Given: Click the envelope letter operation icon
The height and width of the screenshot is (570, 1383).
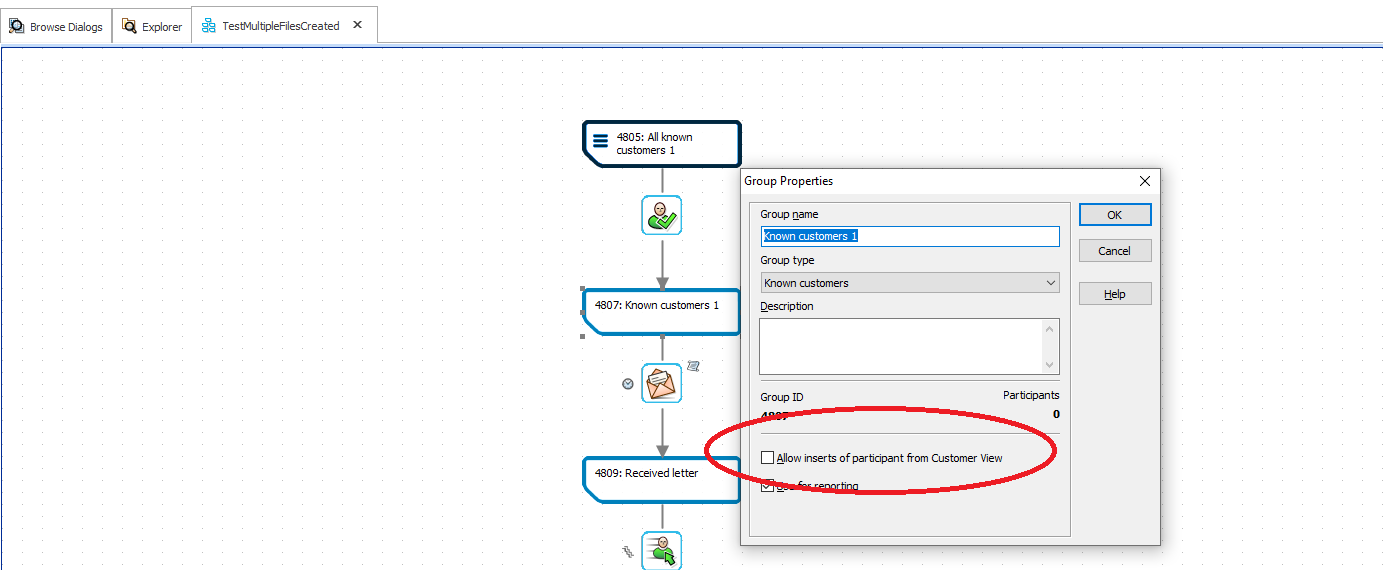Looking at the screenshot, I should click(x=661, y=383).
